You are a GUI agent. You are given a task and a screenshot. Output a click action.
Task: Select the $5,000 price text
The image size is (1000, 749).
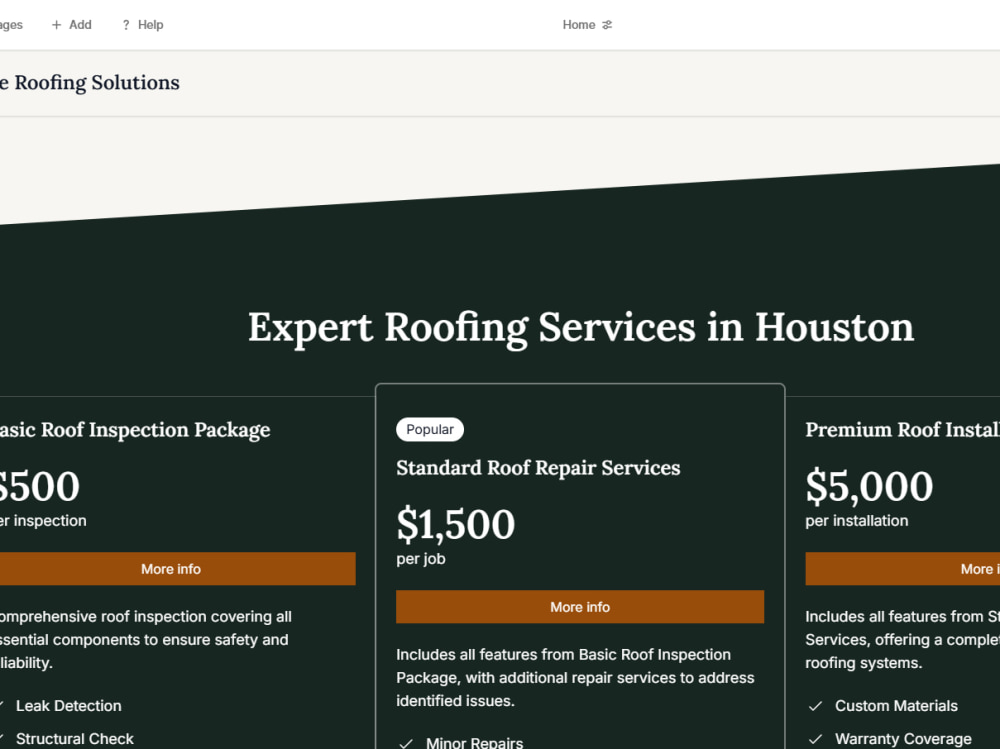pos(869,486)
